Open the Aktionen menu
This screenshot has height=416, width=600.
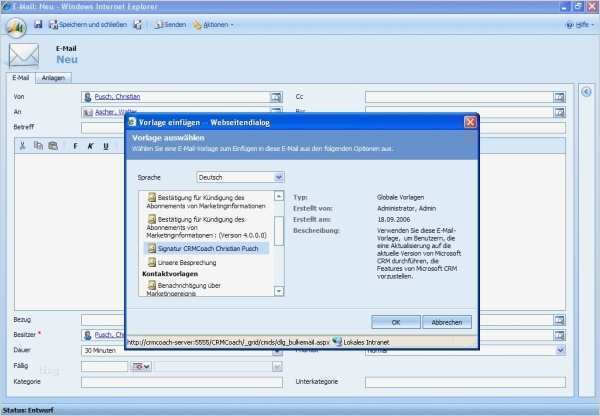click(x=213, y=25)
